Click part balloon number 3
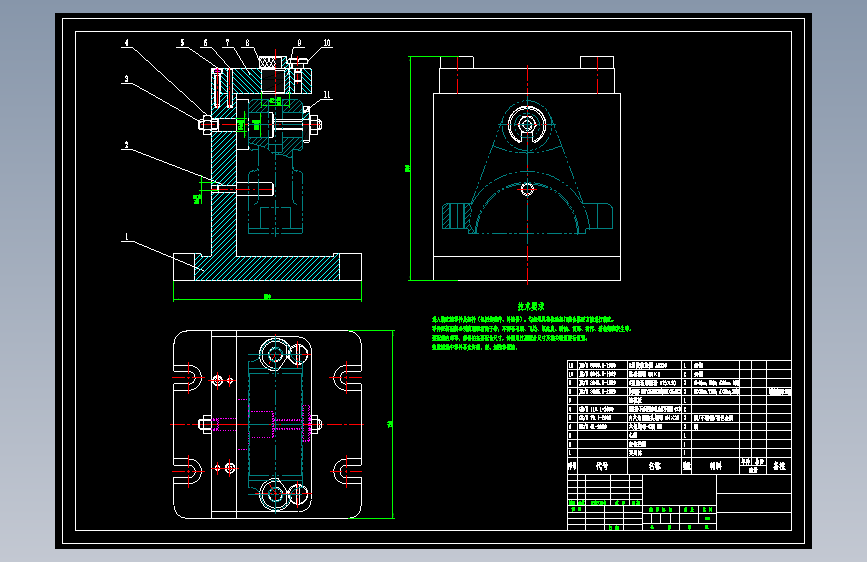The width and height of the screenshot is (867, 562). tap(127, 79)
